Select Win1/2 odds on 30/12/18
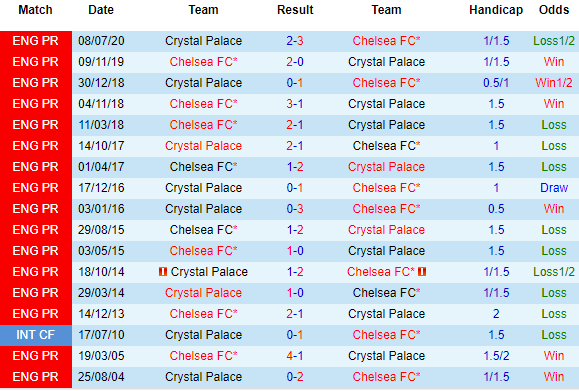The width and height of the screenshot is (579, 391). coord(554,83)
